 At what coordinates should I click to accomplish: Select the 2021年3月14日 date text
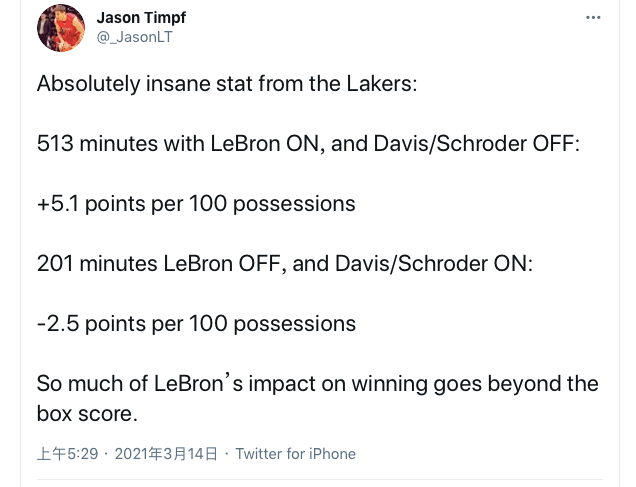point(166,454)
